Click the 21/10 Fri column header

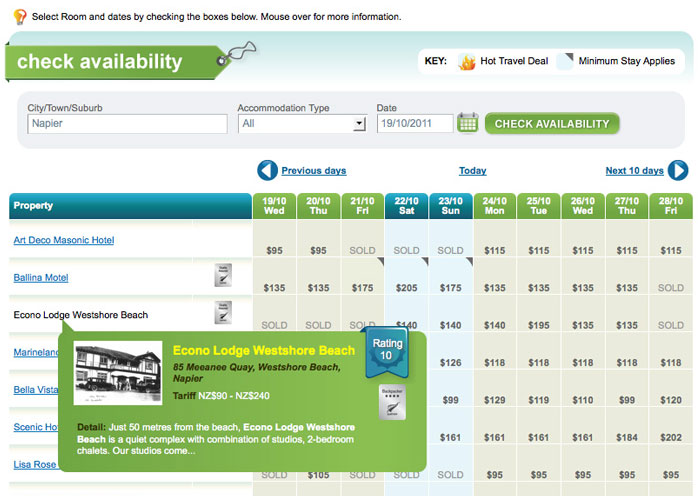point(362,206)
